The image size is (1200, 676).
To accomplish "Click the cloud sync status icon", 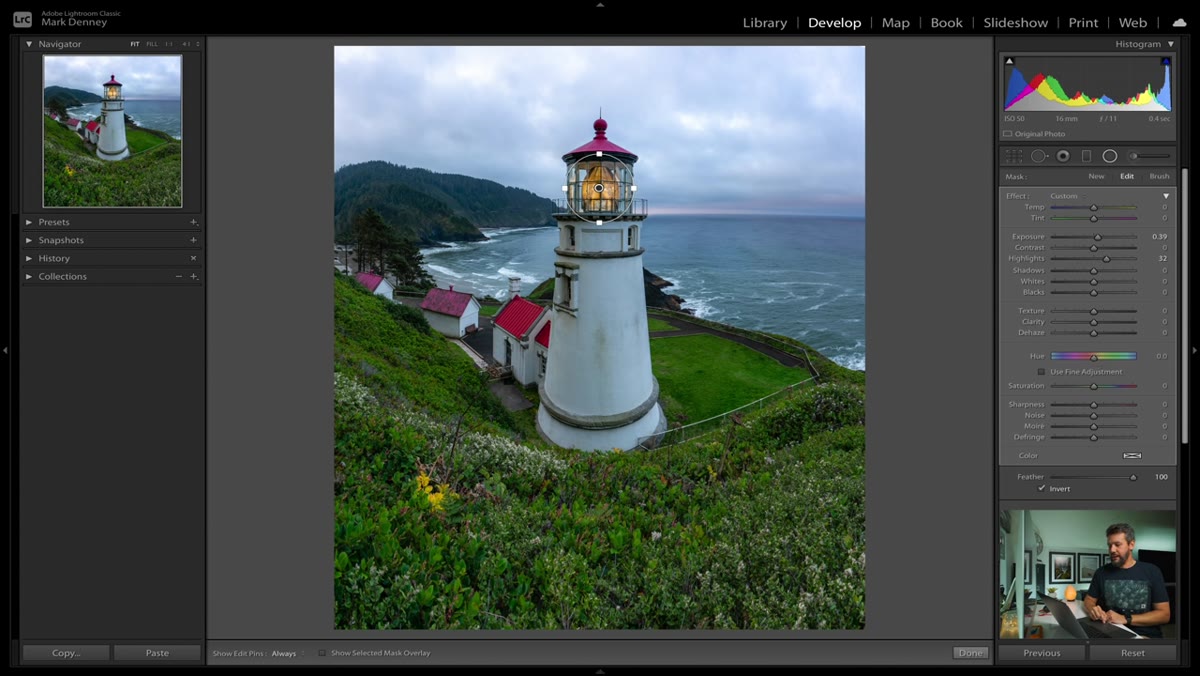I will click(x=1179, y=22).
